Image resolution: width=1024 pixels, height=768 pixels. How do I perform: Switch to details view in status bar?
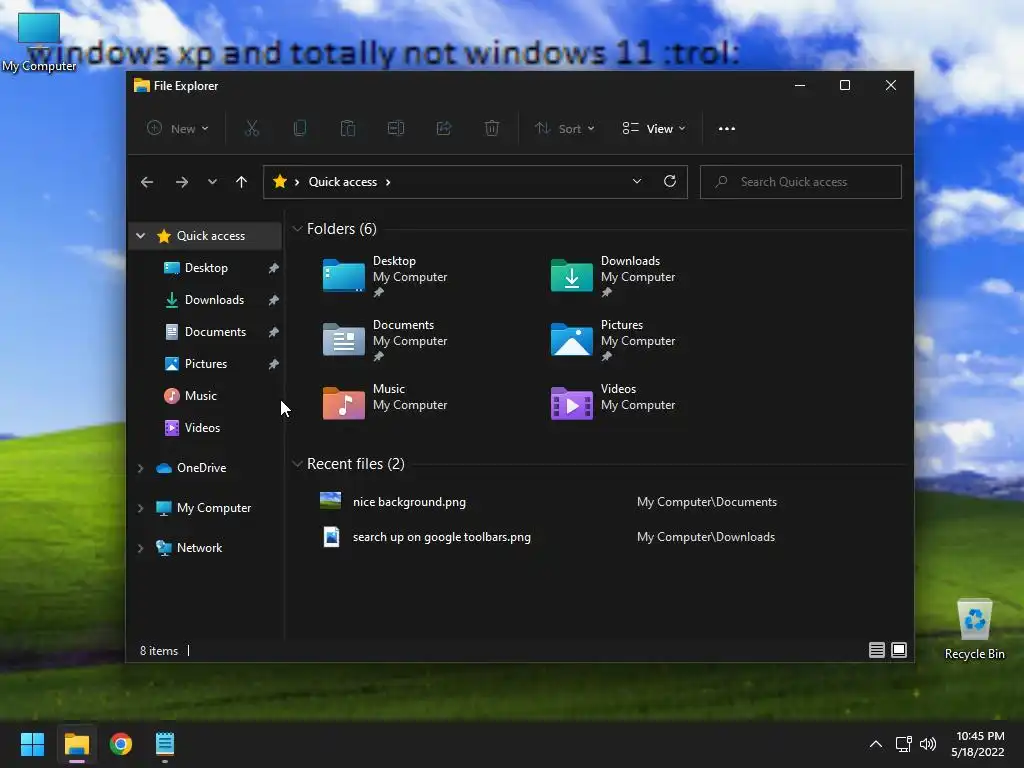tap(877, 650)
